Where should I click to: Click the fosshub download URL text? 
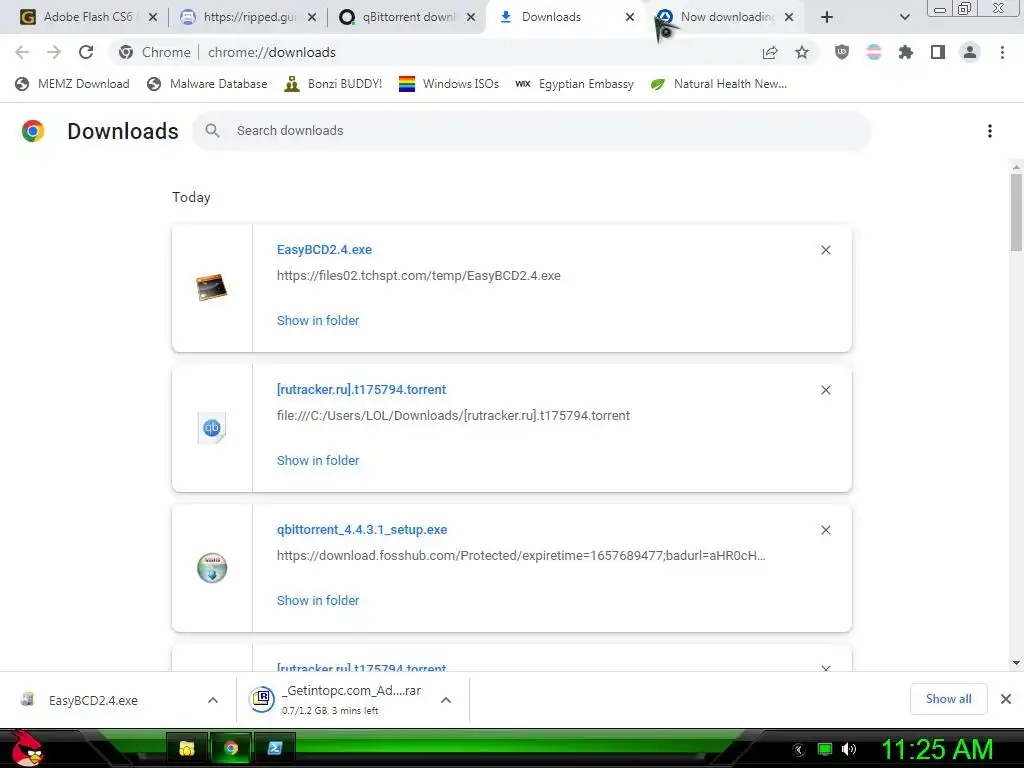pos(521,556)
